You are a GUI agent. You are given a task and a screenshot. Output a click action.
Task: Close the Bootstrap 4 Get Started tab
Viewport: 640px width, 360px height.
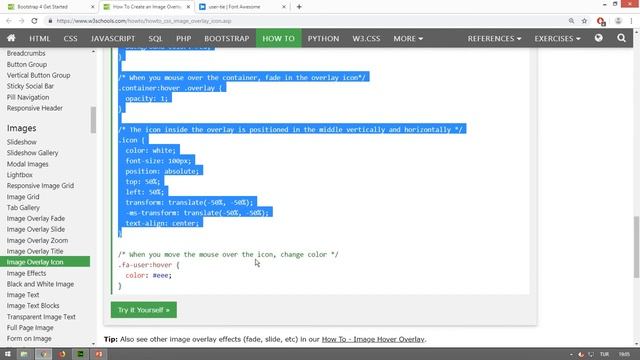coord(92,7)
